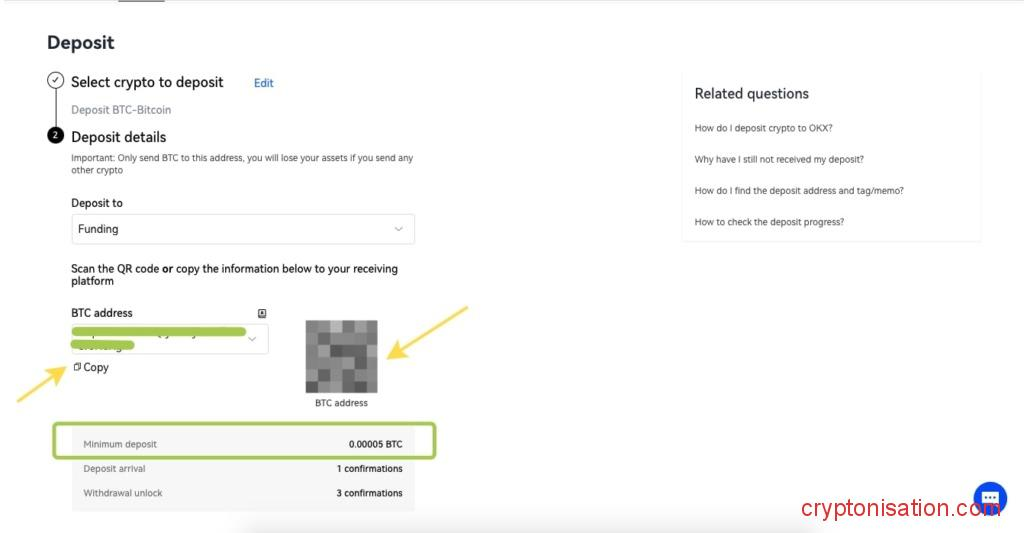
Task: Click the Funding account selection text
Action: click(x=98, y=229)
